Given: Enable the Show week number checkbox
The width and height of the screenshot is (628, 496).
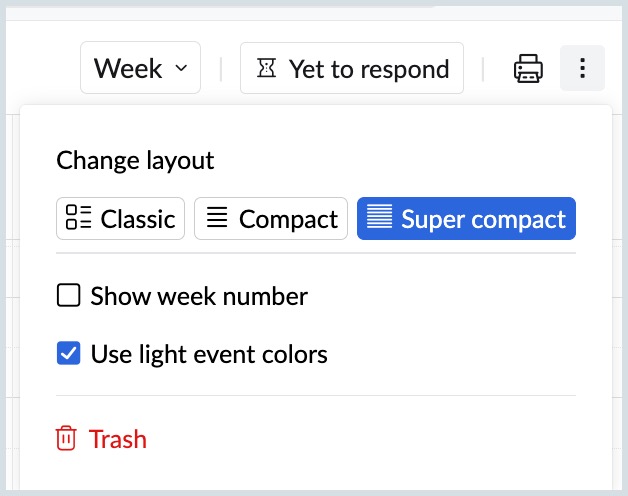Looking at the screenshot, I should point(68,296).
